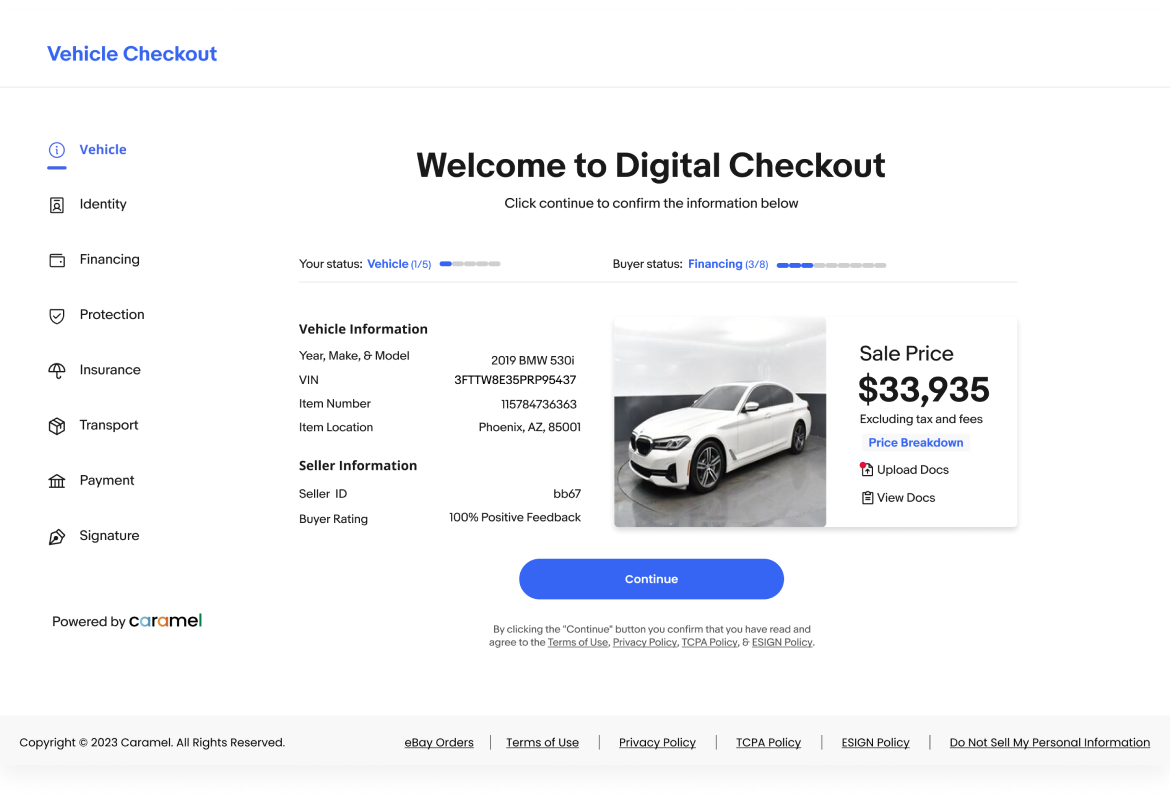
Task: Click the Transport package icon
Action: pyautogui.click(x=57, y=425)
